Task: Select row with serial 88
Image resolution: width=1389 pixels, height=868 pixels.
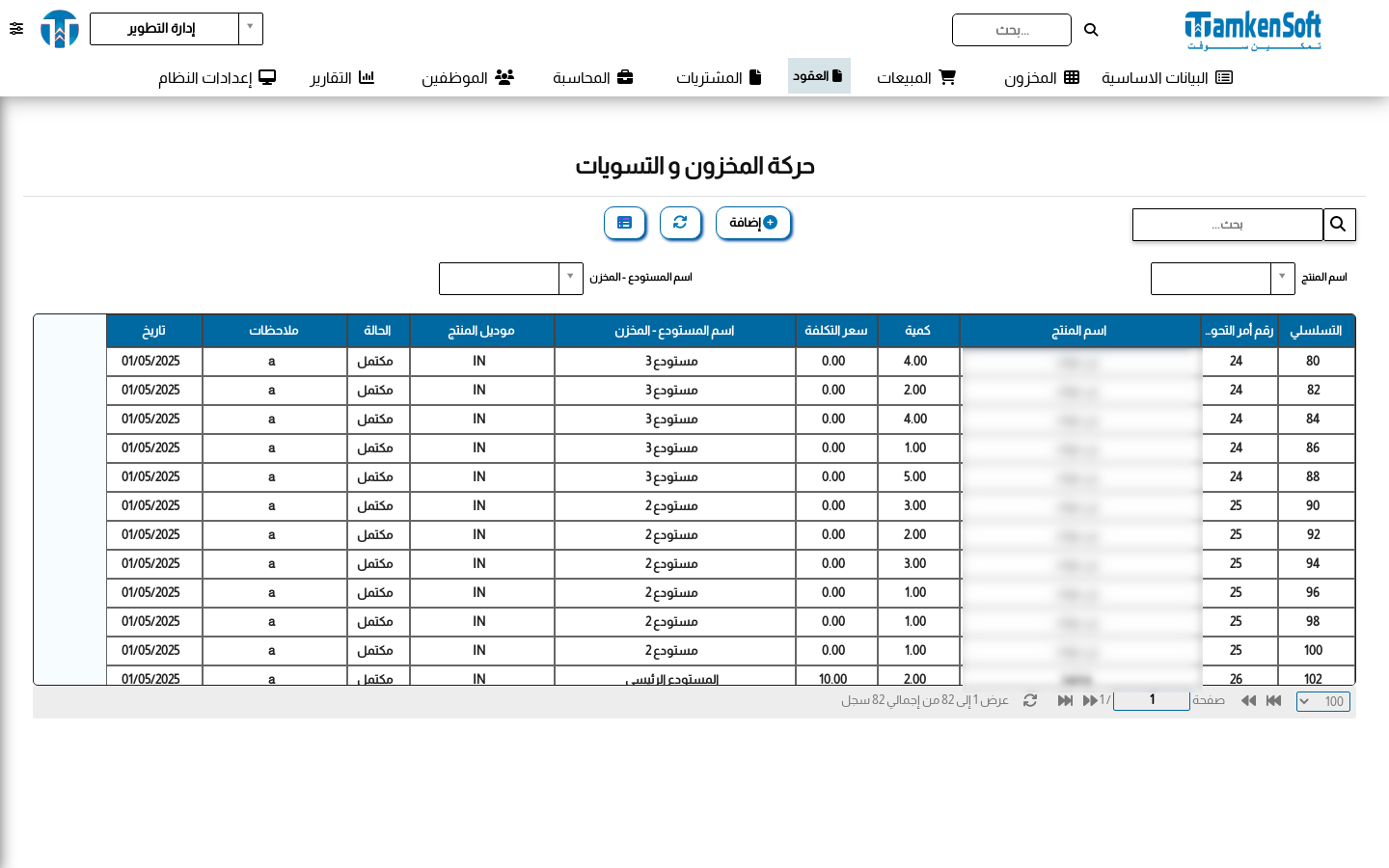Action: [730, 477]
